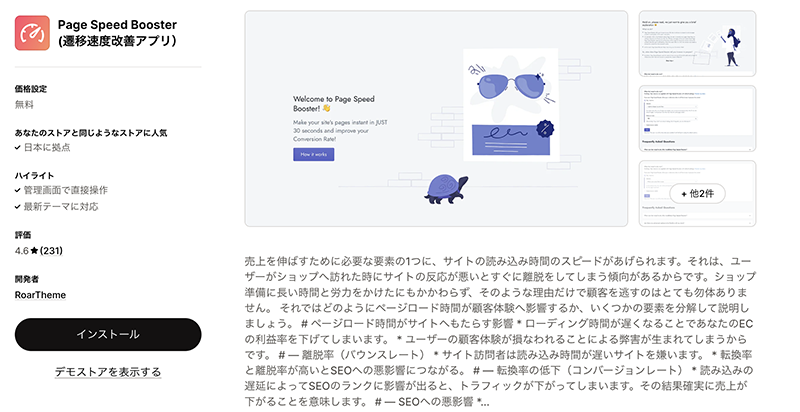Click the star icon next to 4.6
800x412 pixels.
[x=34, y=250]
